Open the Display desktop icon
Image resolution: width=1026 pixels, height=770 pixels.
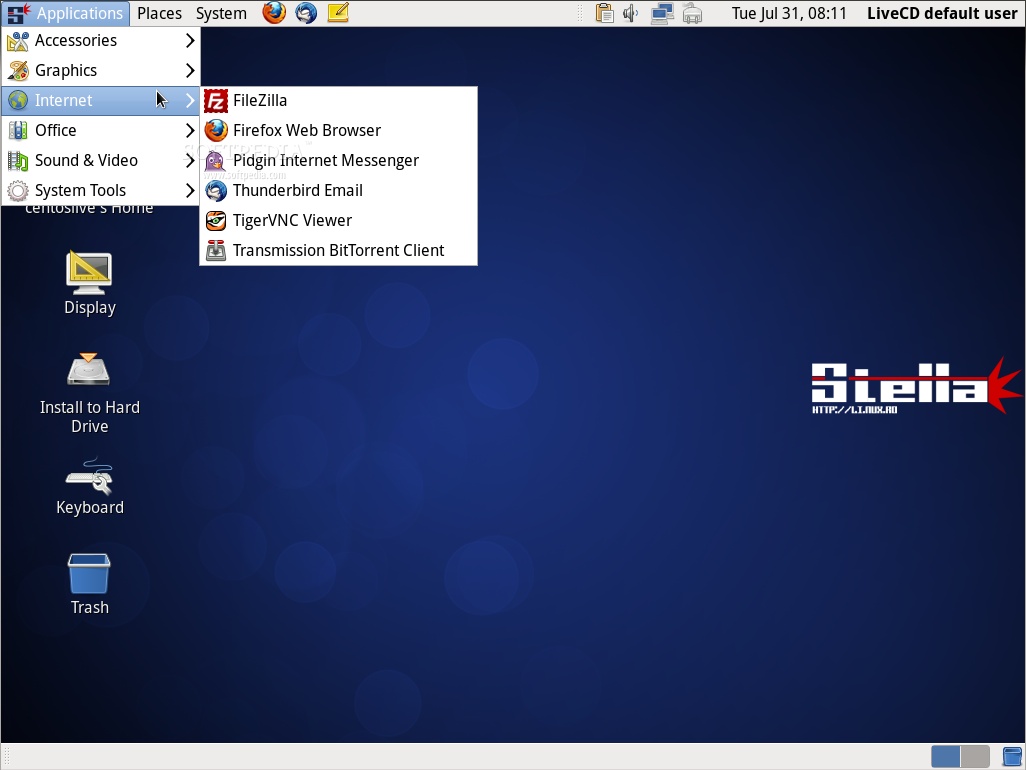click(x=90, y=283)
